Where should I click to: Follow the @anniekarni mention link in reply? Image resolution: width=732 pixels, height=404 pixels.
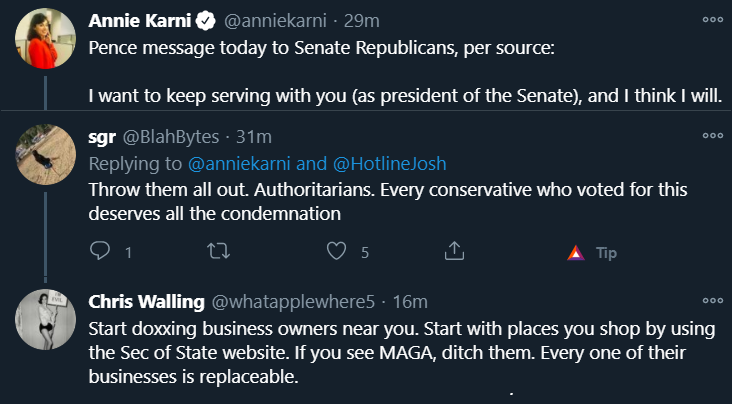click(x=239, y=163)
